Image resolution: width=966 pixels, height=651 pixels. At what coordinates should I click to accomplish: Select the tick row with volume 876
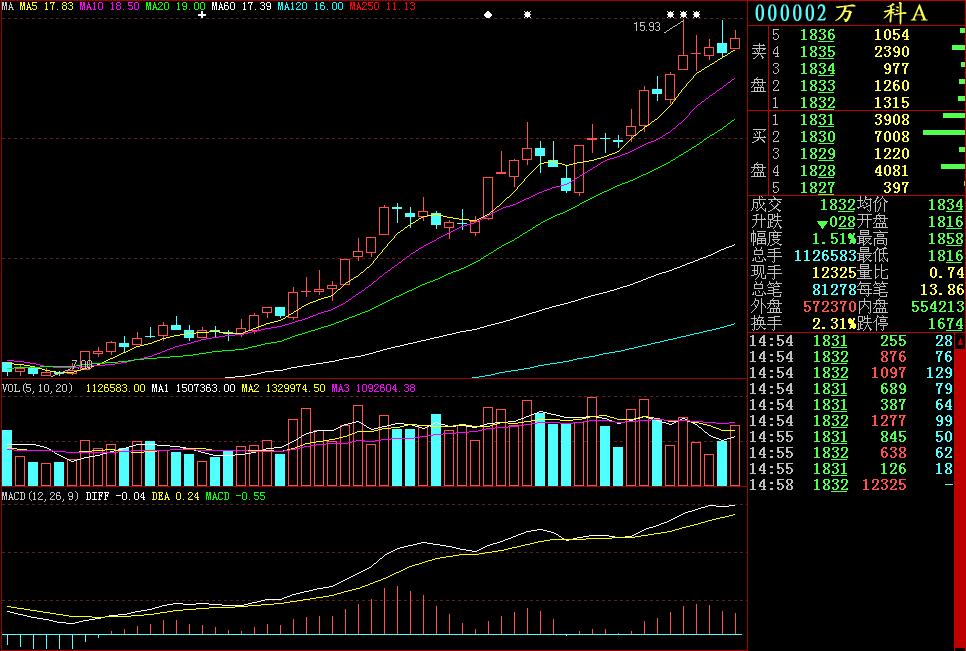(851, 357)
